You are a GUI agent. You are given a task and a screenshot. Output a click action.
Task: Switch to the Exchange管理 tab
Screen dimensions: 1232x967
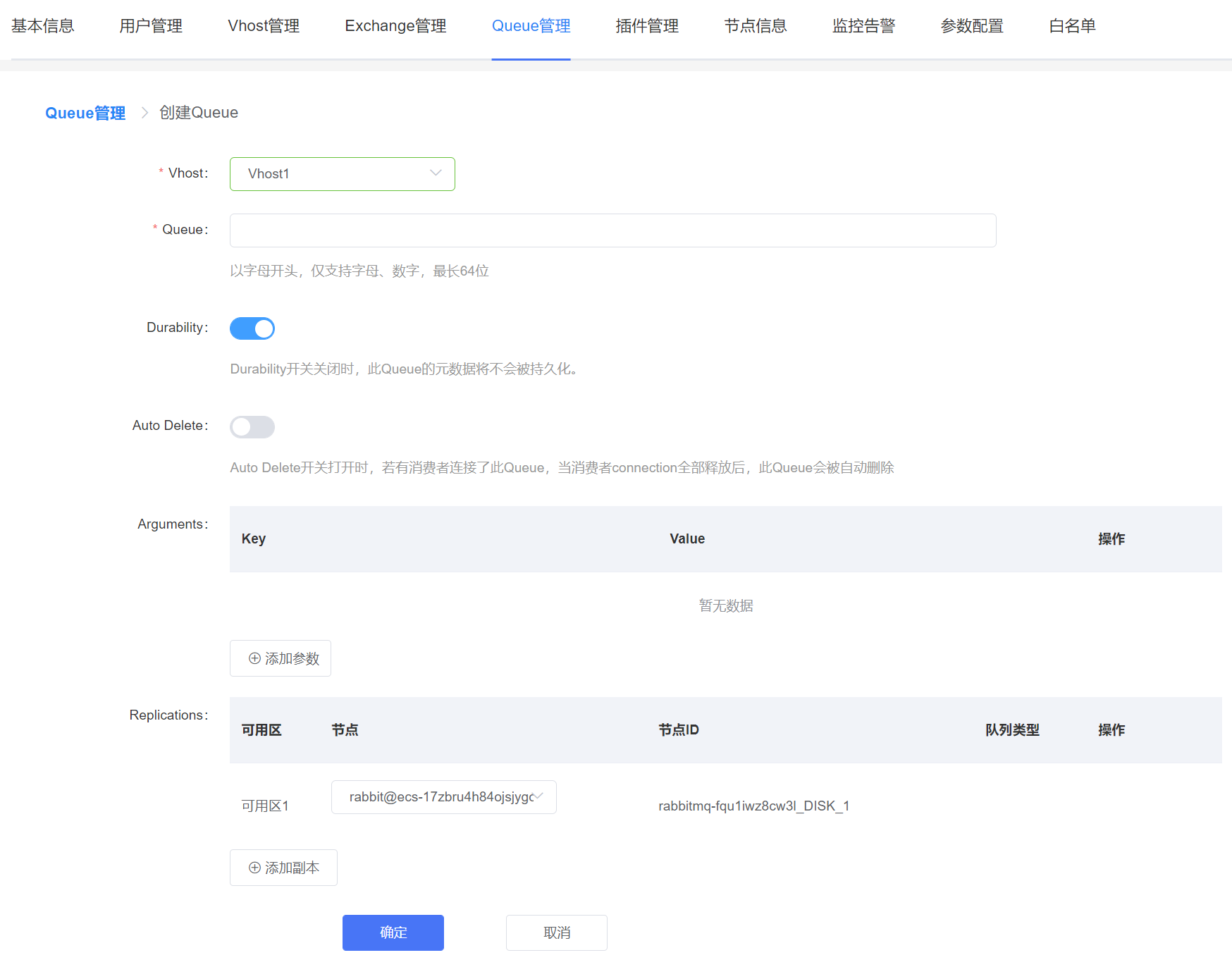395,26
